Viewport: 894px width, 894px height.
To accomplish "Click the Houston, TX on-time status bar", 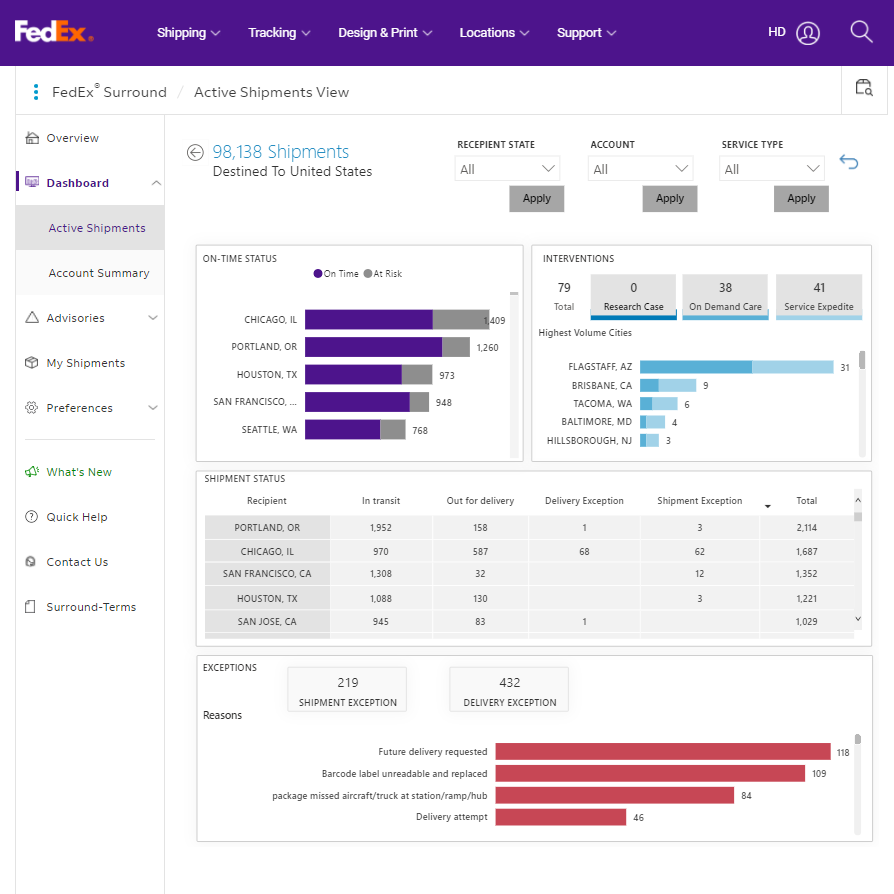I will [368, 375].
